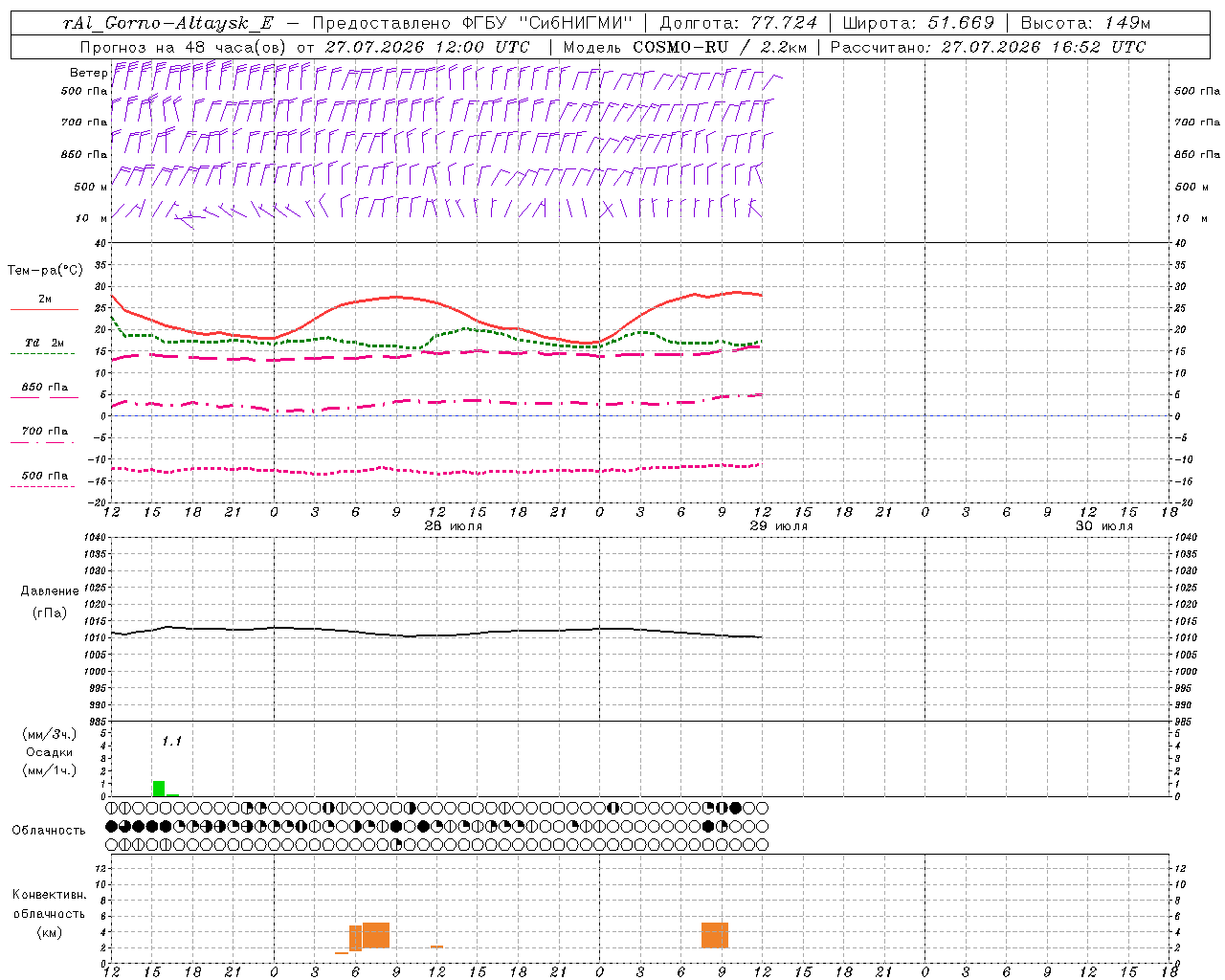This screenshot has width=1225, height=980.
Task: Click the green precipitation bar near 15 UTC
Action: click(158, 789)
